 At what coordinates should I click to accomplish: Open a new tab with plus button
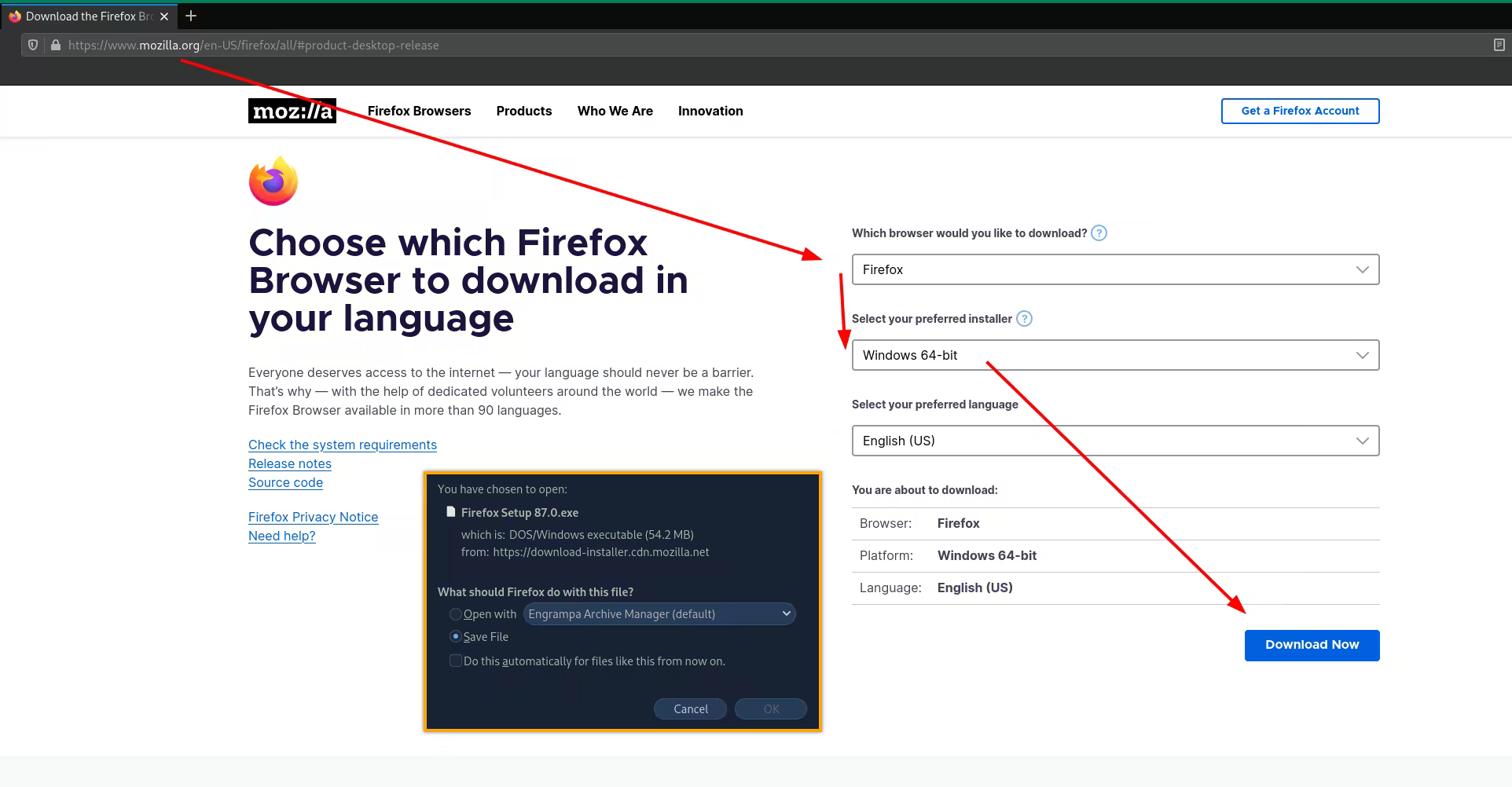click(191, 16)
